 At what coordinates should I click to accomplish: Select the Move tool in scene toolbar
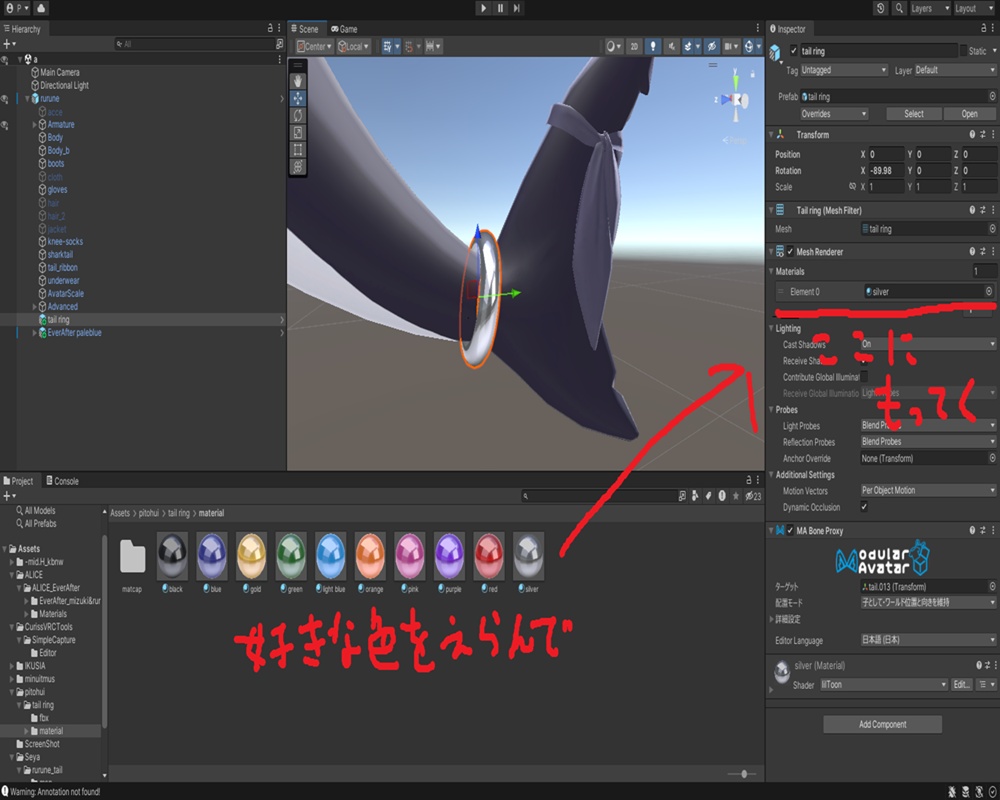tap(298, 98)
